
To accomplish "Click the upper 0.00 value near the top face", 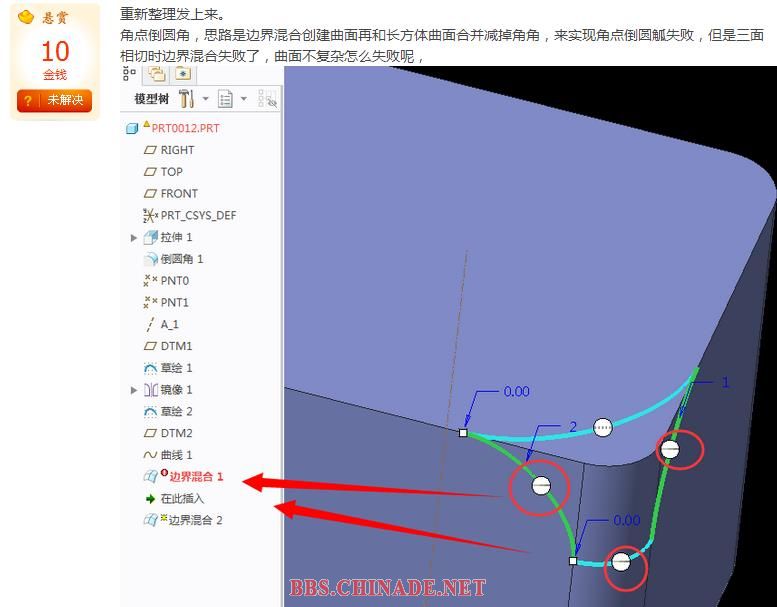I will [516, 392].
